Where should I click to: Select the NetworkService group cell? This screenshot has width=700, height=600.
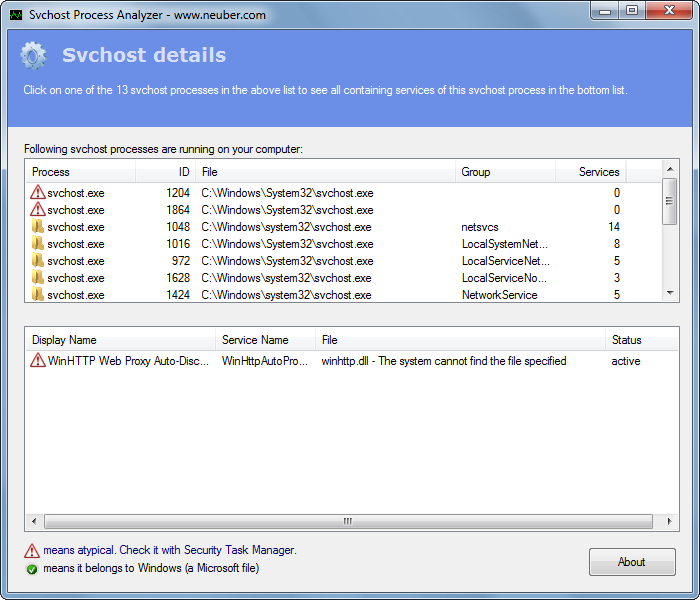(x=499, y=295)
